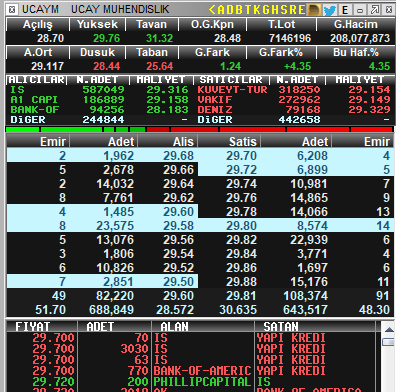Click trade row with PHILLIPCAPITAL buyer

pos(191,382)
